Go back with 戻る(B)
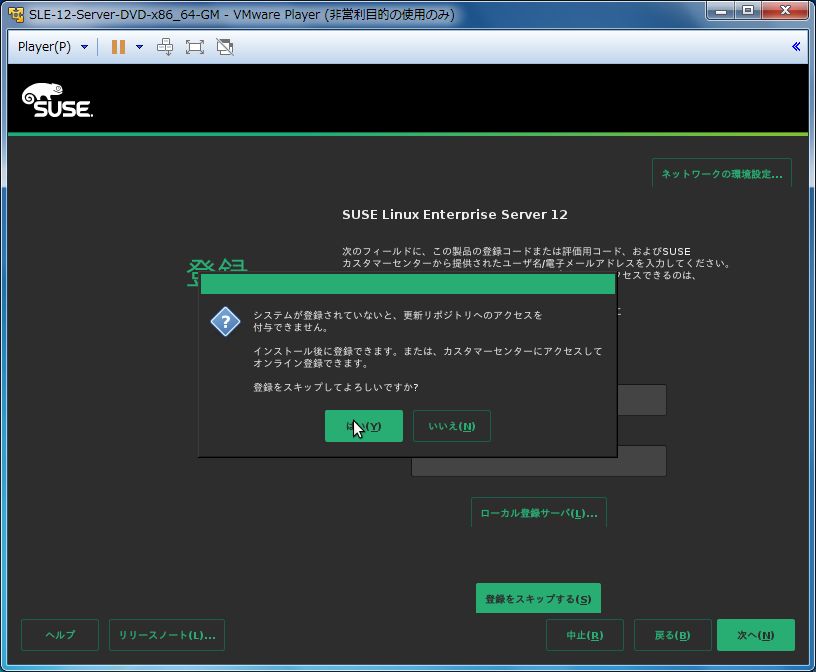Viewport: 816px width, 672px height. coord(672,635)
